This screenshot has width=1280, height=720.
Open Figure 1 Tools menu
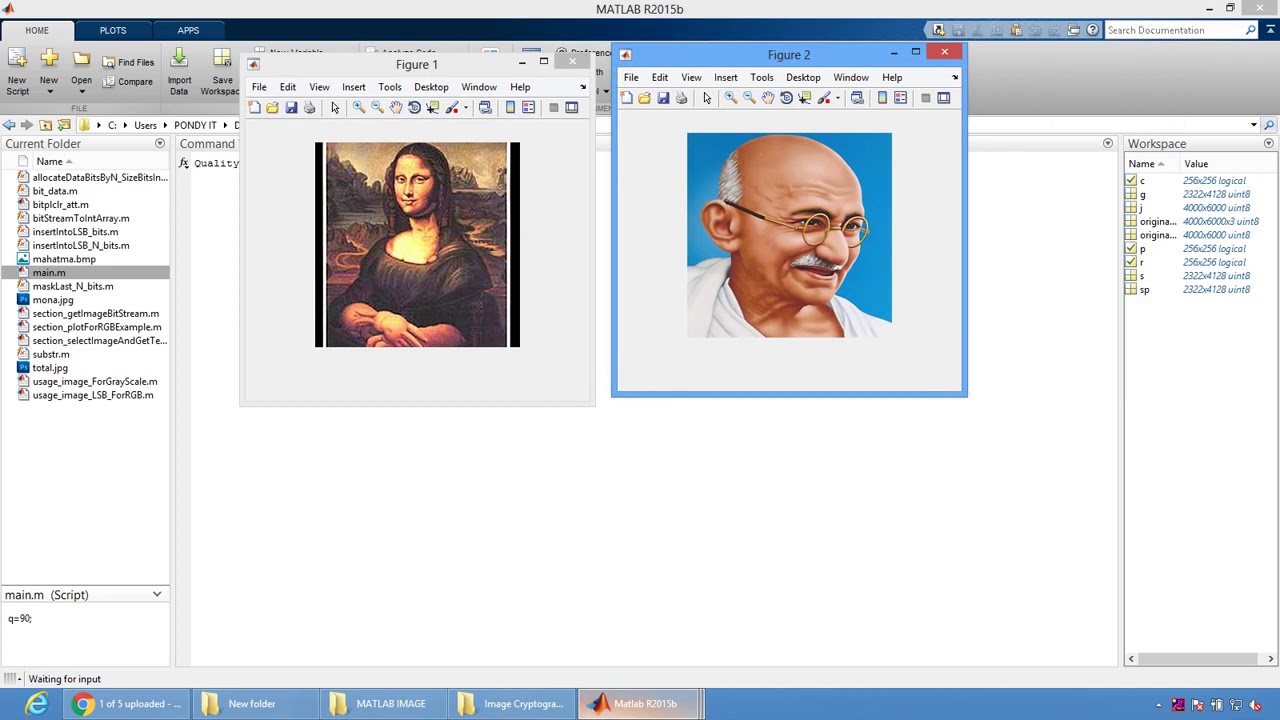390,87
